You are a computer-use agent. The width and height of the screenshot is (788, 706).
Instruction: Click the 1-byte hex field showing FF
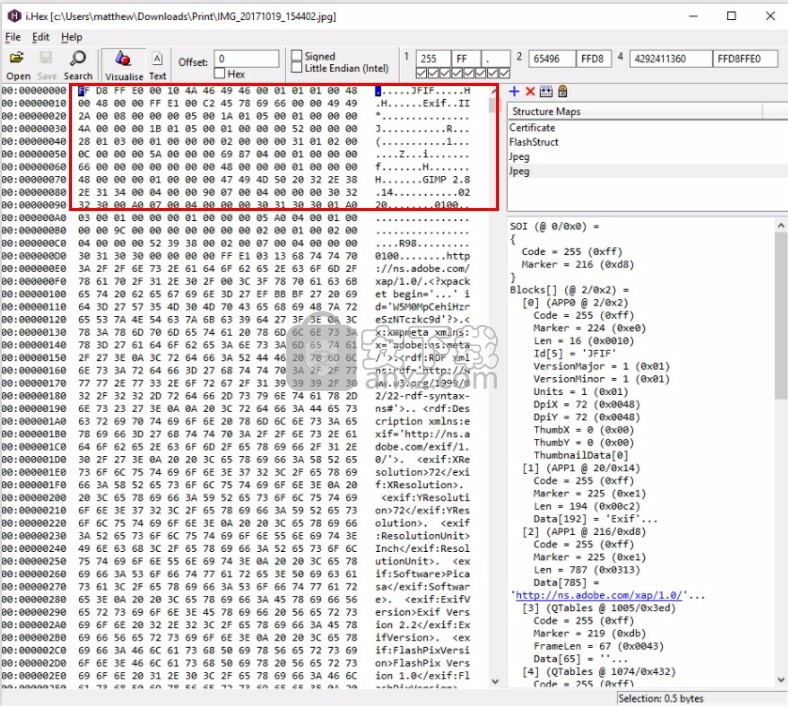pos(466,59)
